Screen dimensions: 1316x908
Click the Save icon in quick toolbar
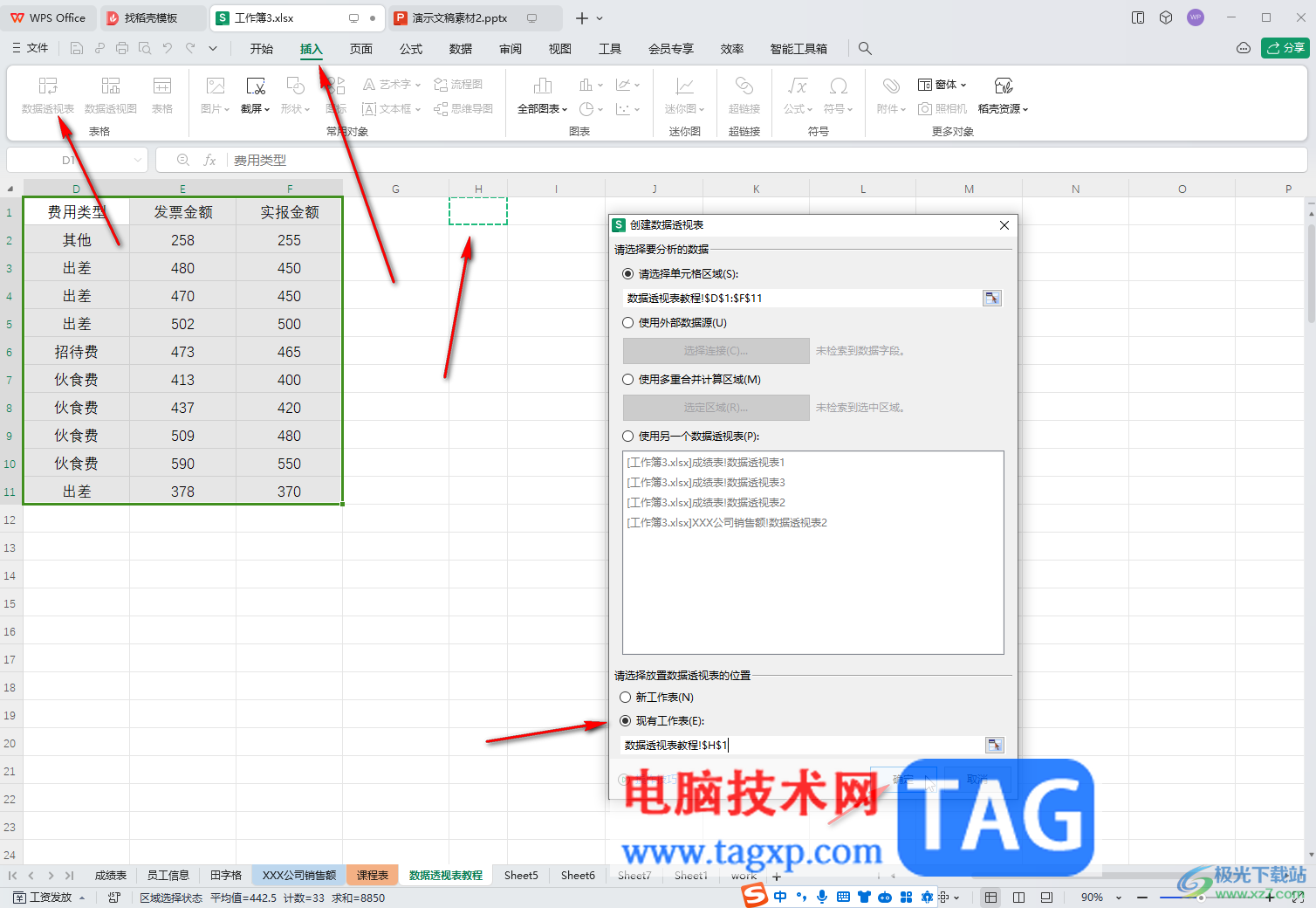77,49
